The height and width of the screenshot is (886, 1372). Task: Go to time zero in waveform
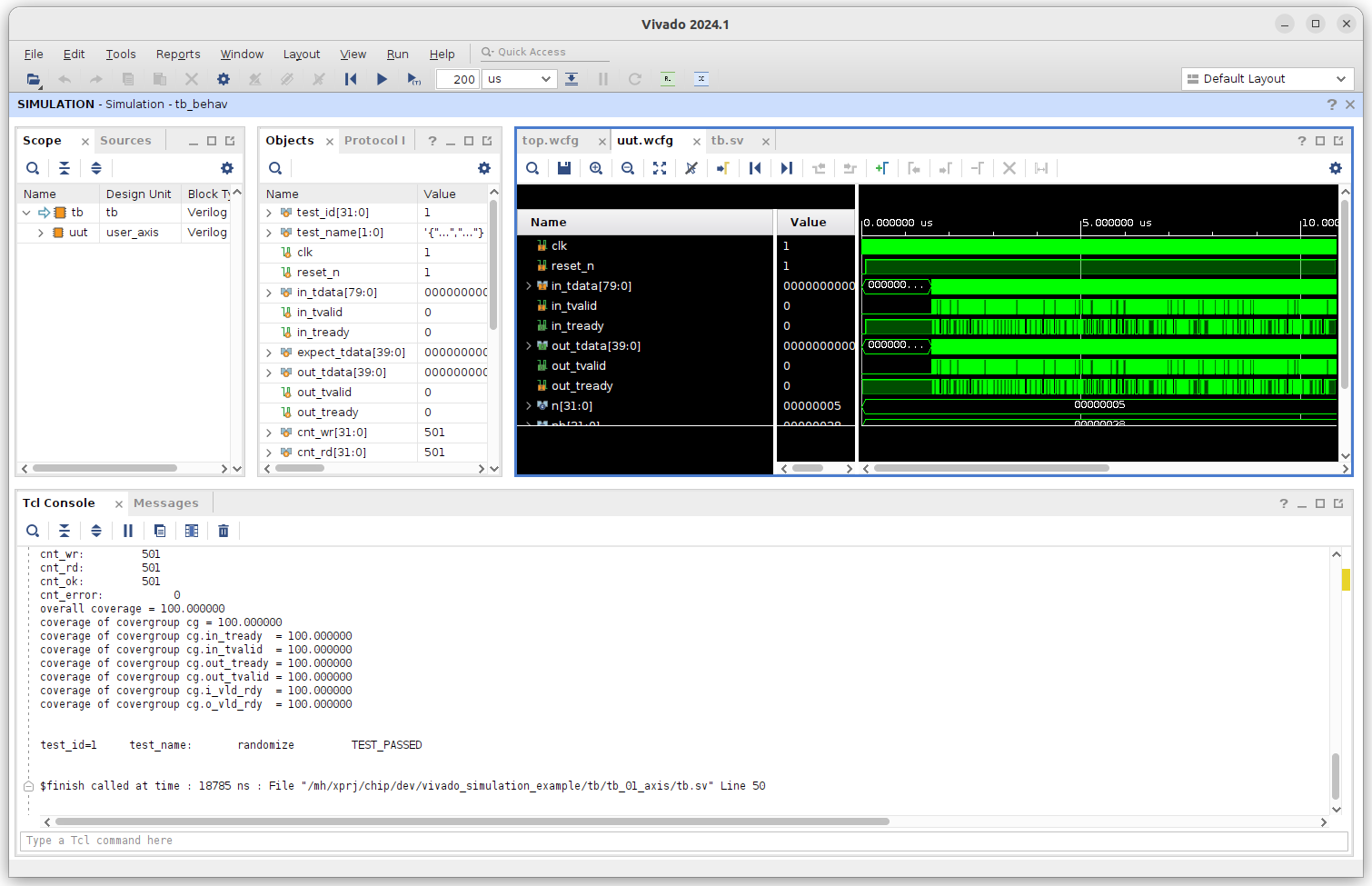tap(755, 168)
